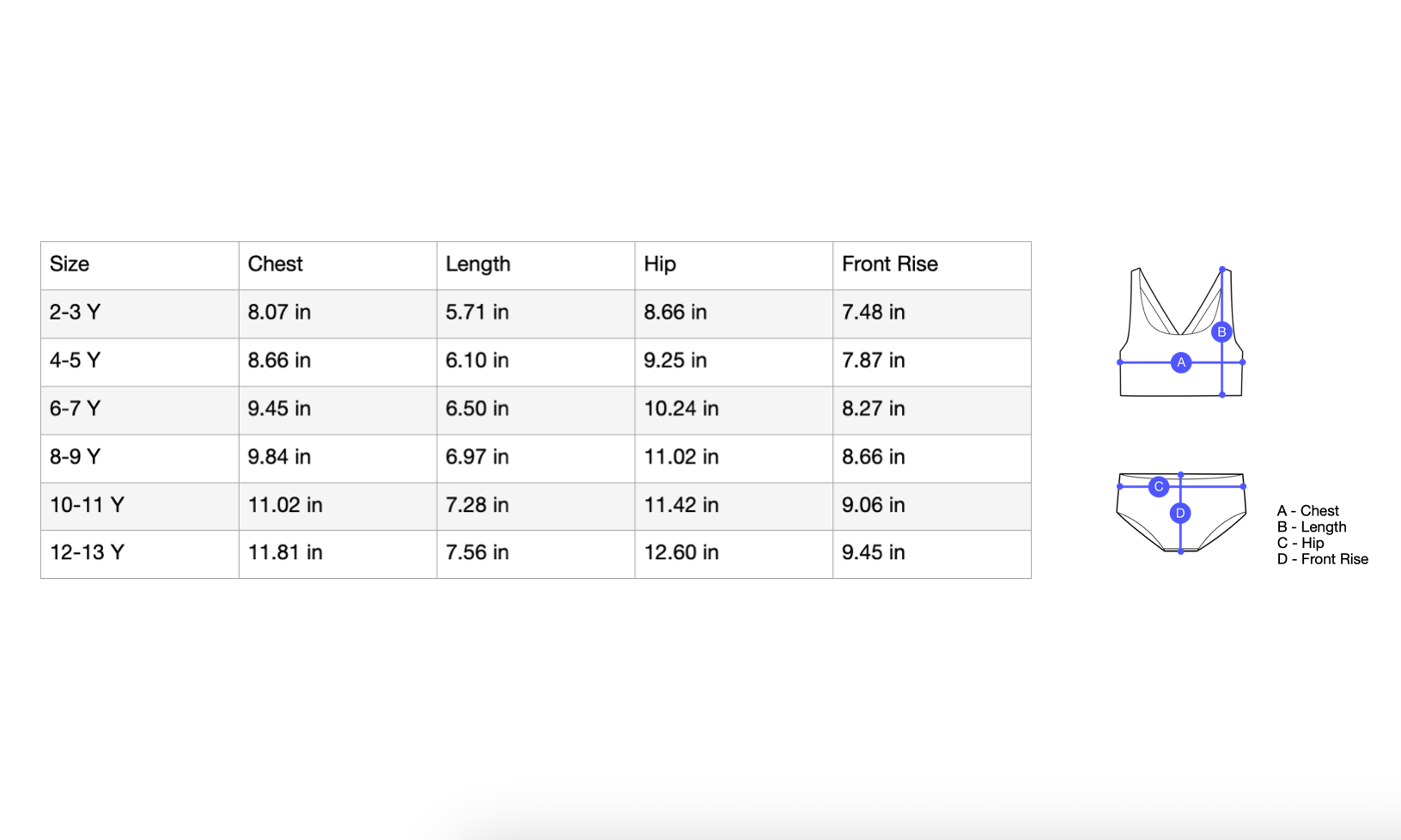Image resolution: width=1401 pixels, height=840 pixels.
Task: Select the 2-3 Y size row
Action: 536,313
